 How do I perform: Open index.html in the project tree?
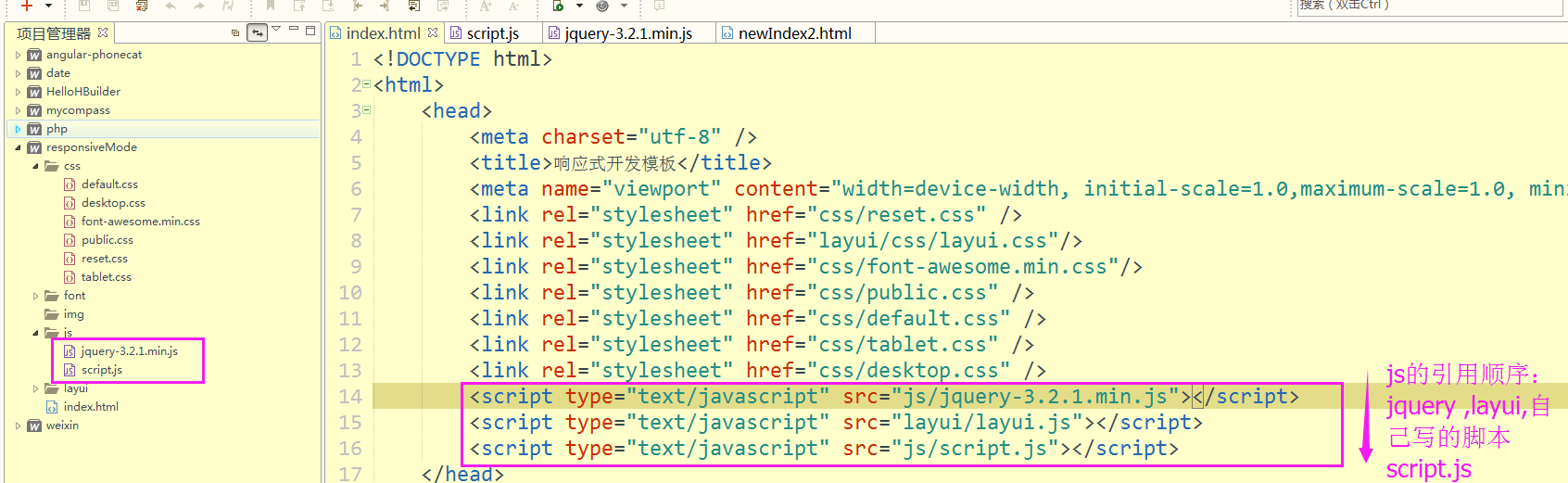(x=91, y=407)
